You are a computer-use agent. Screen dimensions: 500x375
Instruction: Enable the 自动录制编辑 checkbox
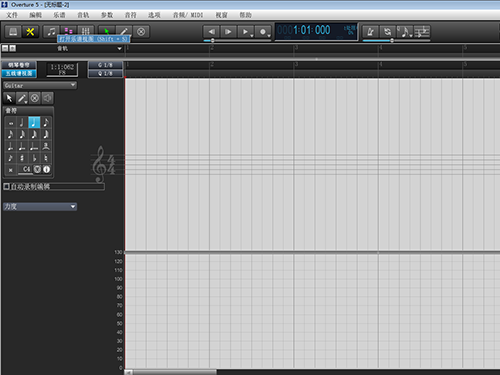(x=6, y=186)
